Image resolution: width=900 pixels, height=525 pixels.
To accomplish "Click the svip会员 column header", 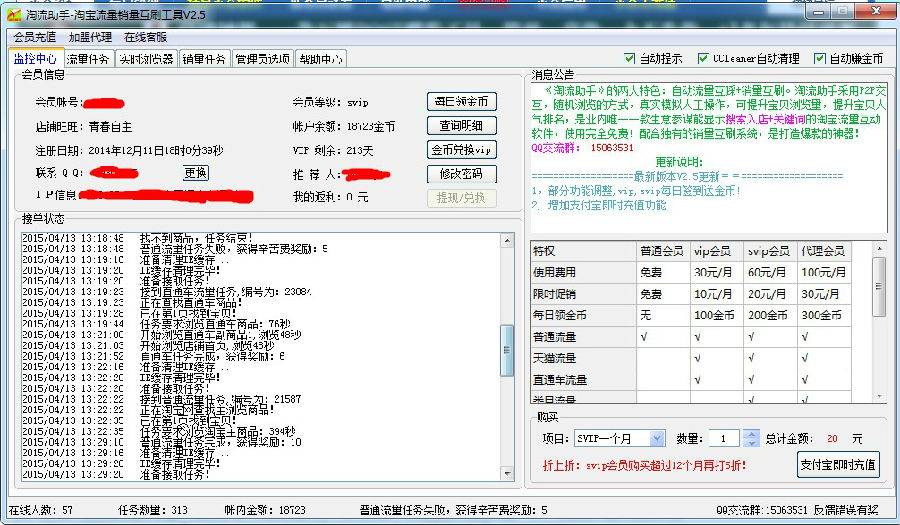I will pyautogui.click(x=770, y=251).
